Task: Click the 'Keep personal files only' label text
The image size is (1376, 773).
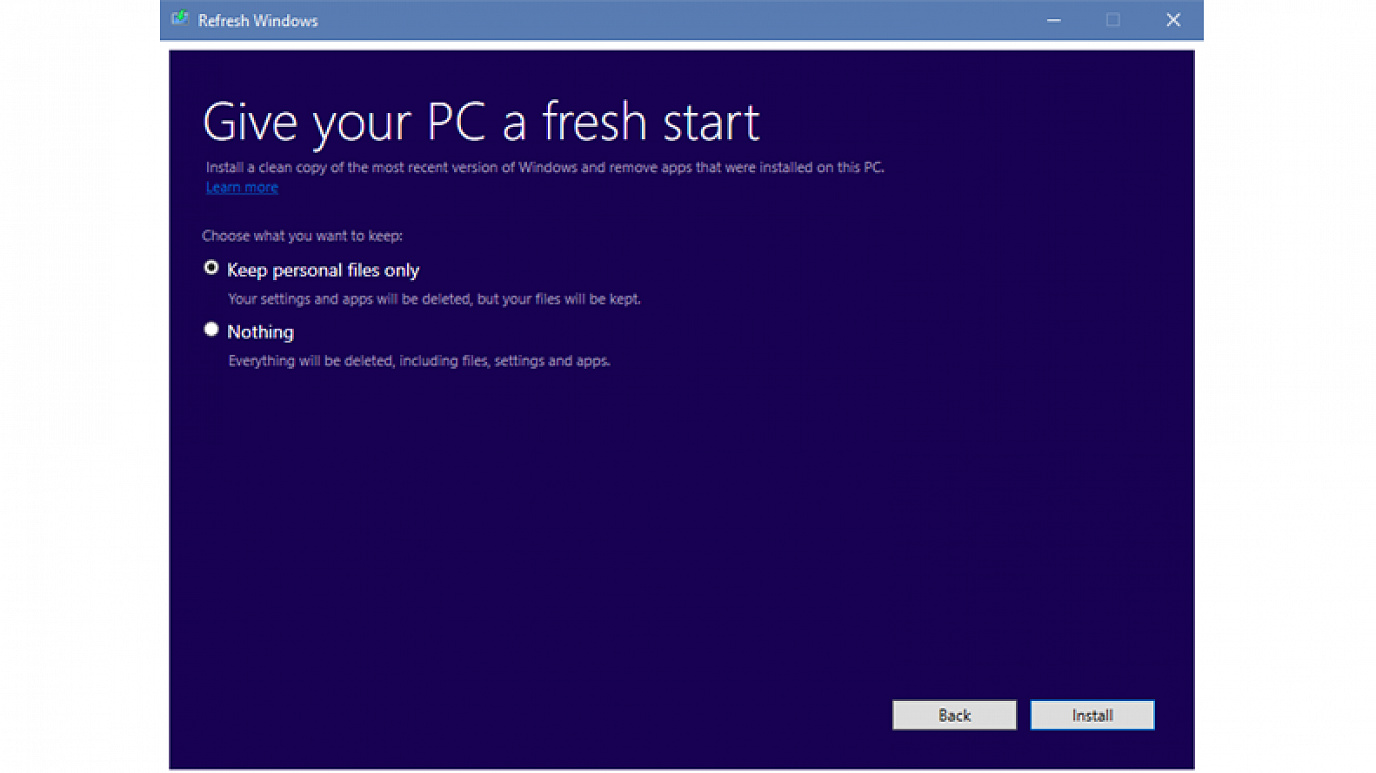Action: click(323, 270)
